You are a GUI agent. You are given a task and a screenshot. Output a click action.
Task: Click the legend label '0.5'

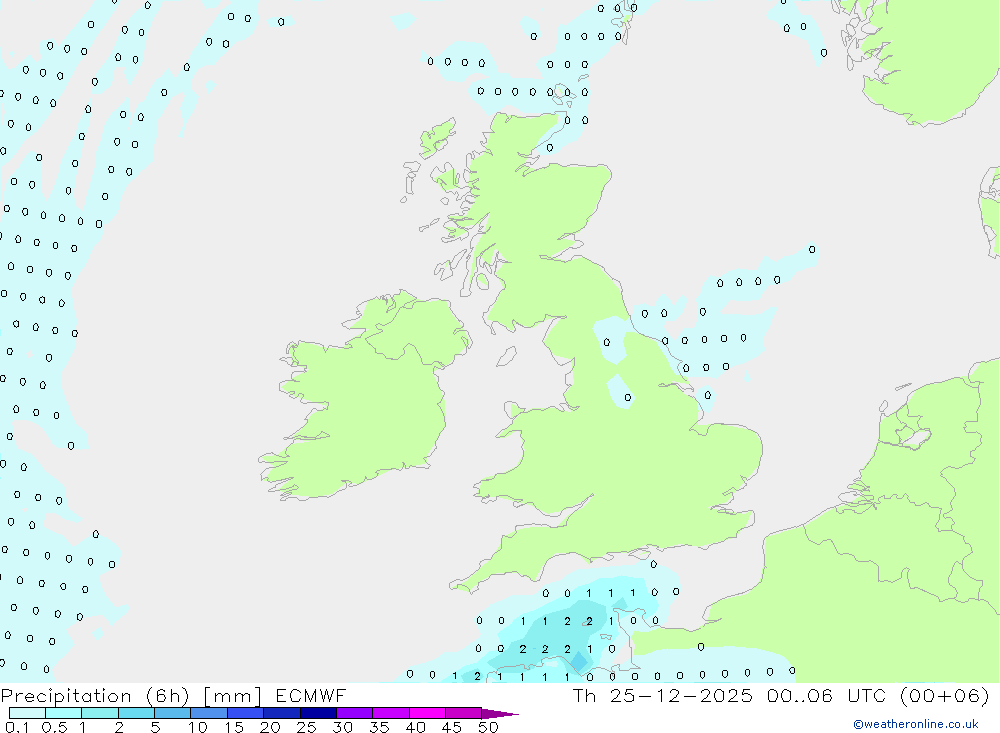pos(54,727)
